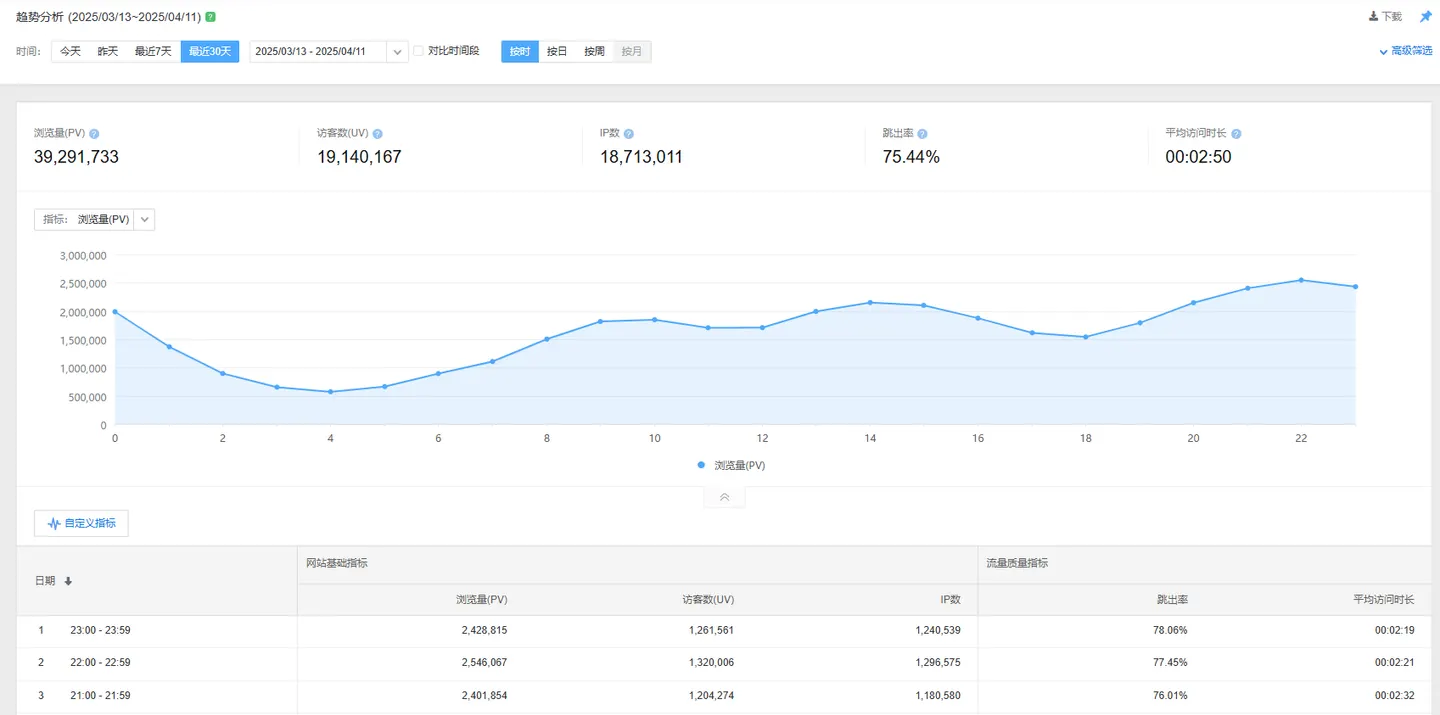This screenshot has height=715, width=1440.
Task: Click the 访客数(UV) column header
Action: [x=708, y=599]
